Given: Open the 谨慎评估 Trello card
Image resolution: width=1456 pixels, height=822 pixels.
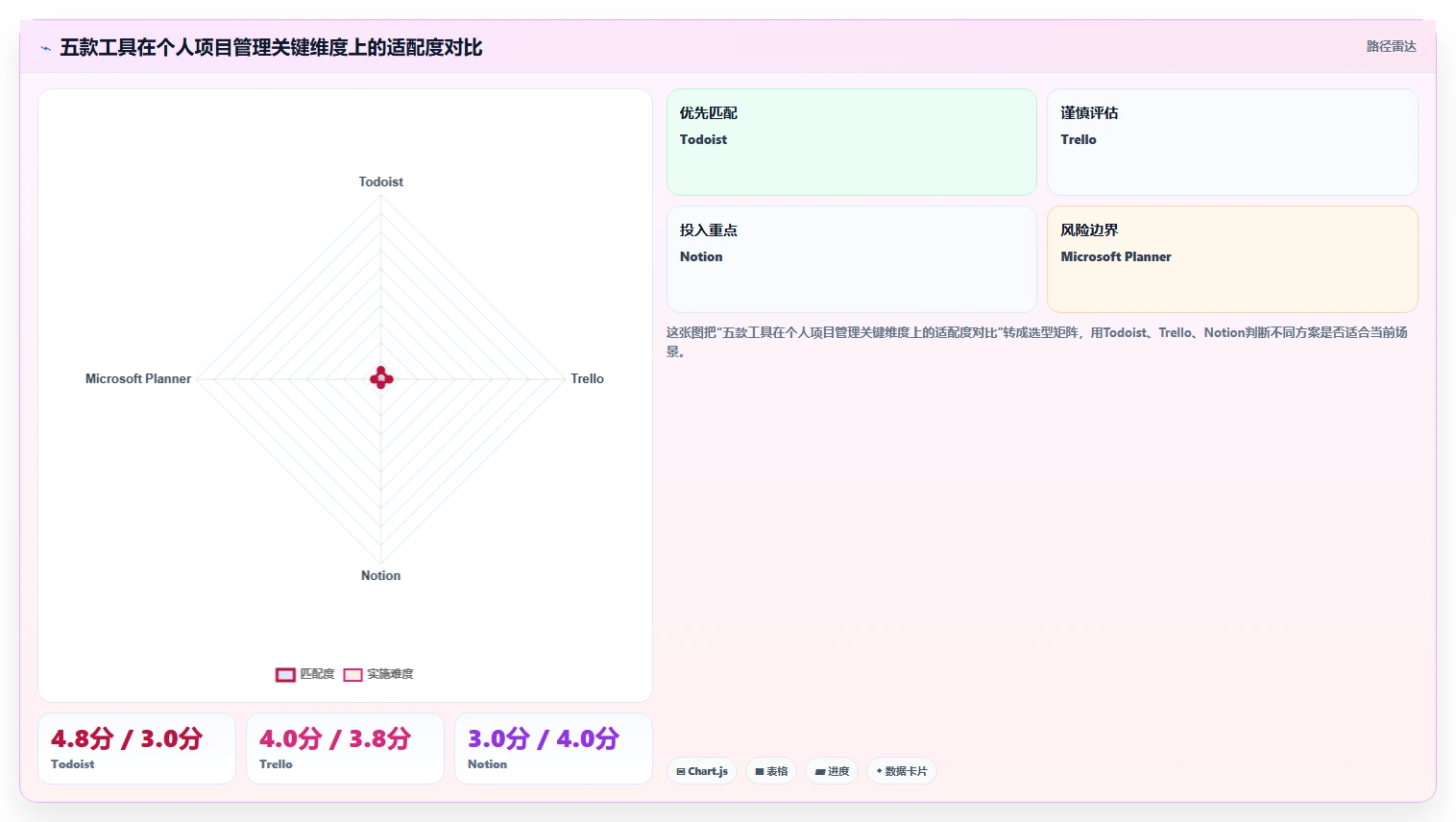Looking at the screenshot, I should [1232, 142].
